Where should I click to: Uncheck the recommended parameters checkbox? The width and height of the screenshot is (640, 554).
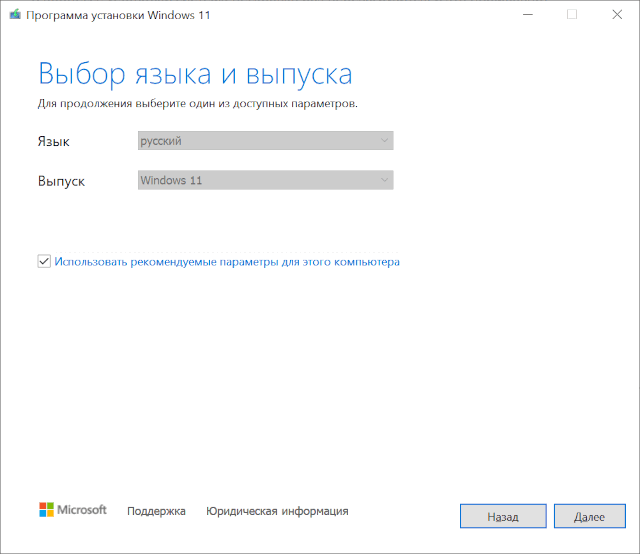(x=44, y=261)
